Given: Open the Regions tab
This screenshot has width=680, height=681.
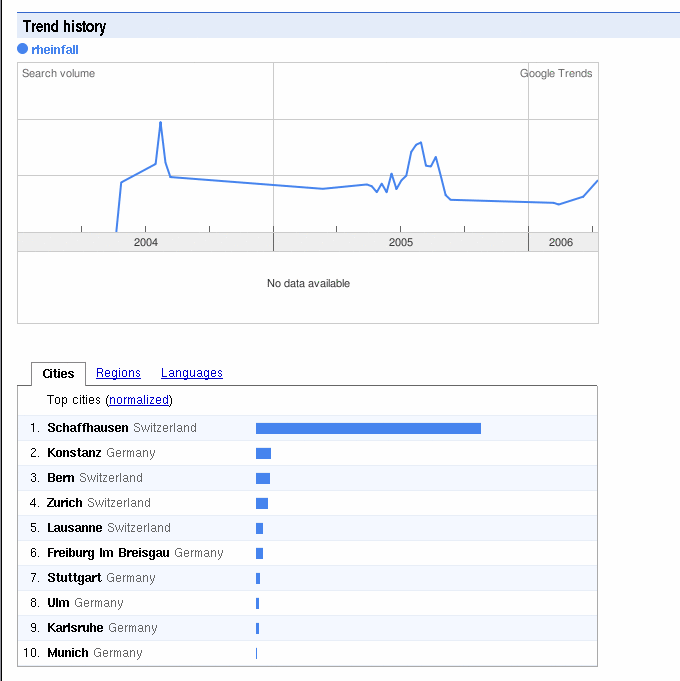Looking at the screenshot, I should 118,373.
